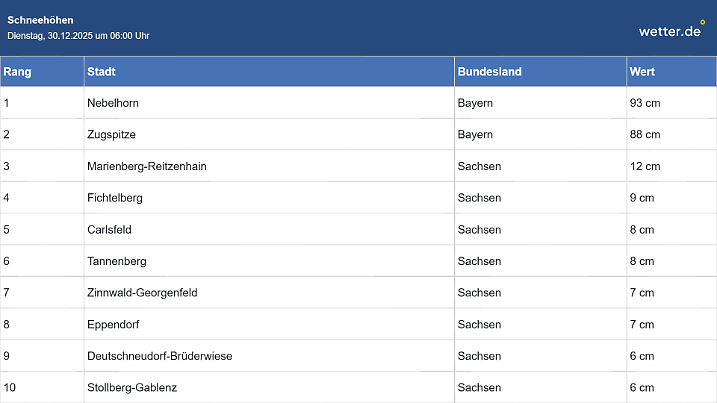Select the 12 cm value cell

(x=644, y=166)
